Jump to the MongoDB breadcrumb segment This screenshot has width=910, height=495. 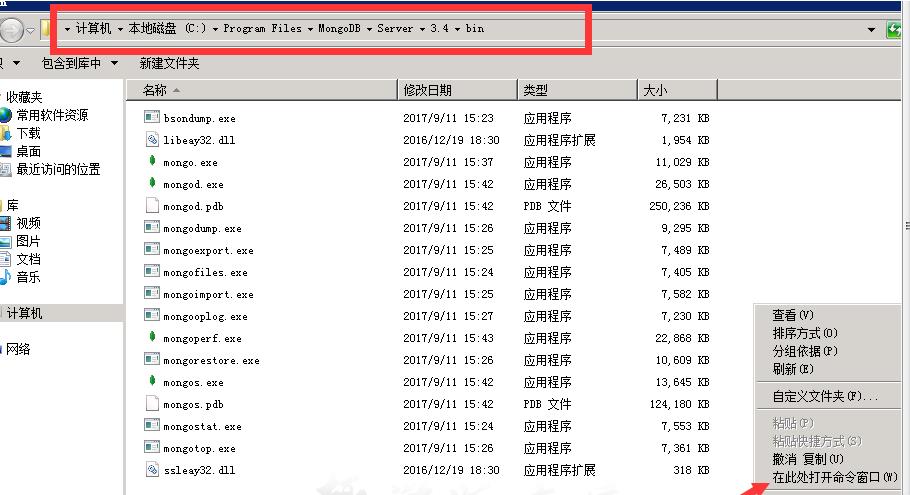pos(339,28)
